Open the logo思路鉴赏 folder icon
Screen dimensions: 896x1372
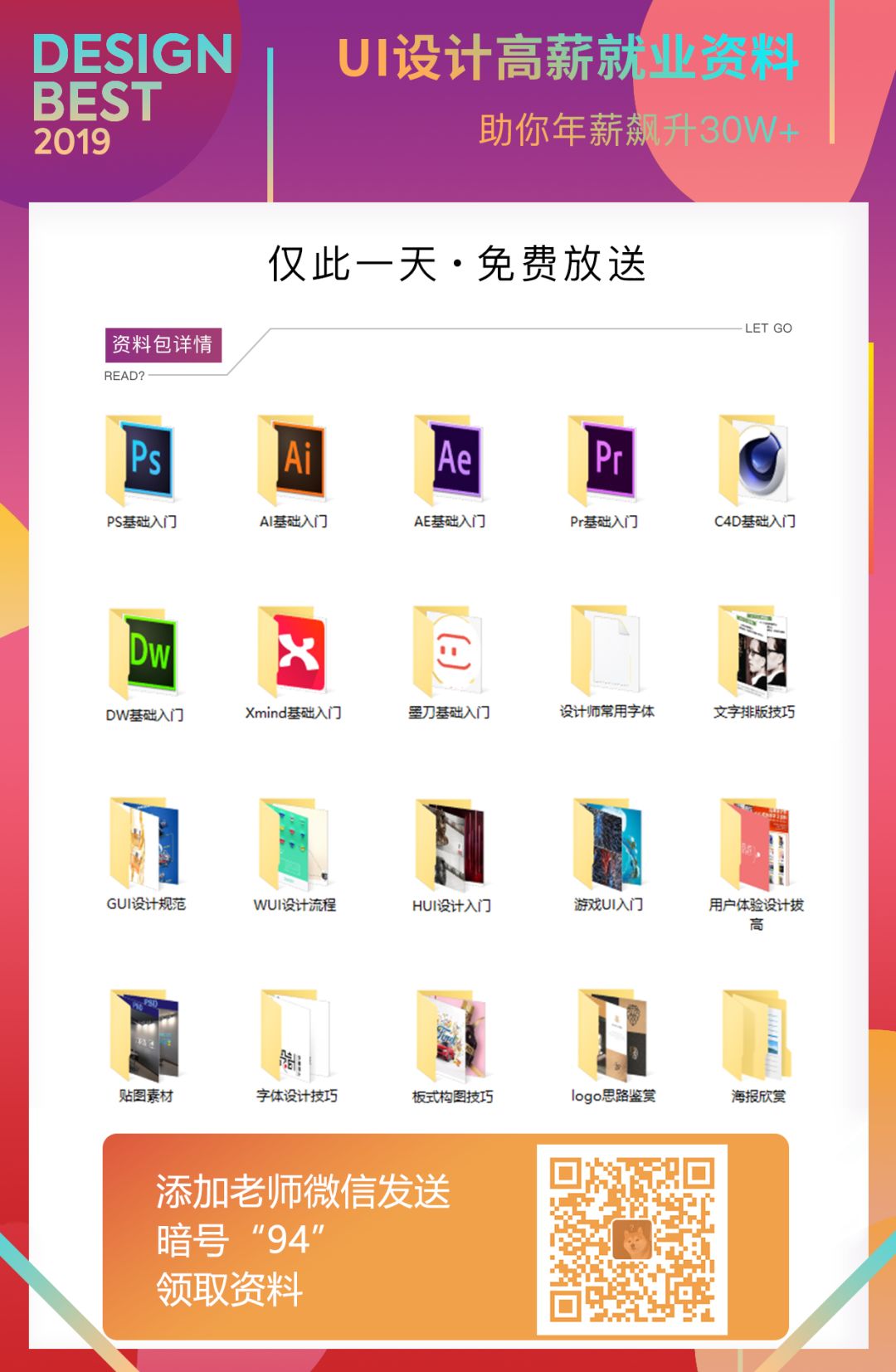pos(612,1034)
